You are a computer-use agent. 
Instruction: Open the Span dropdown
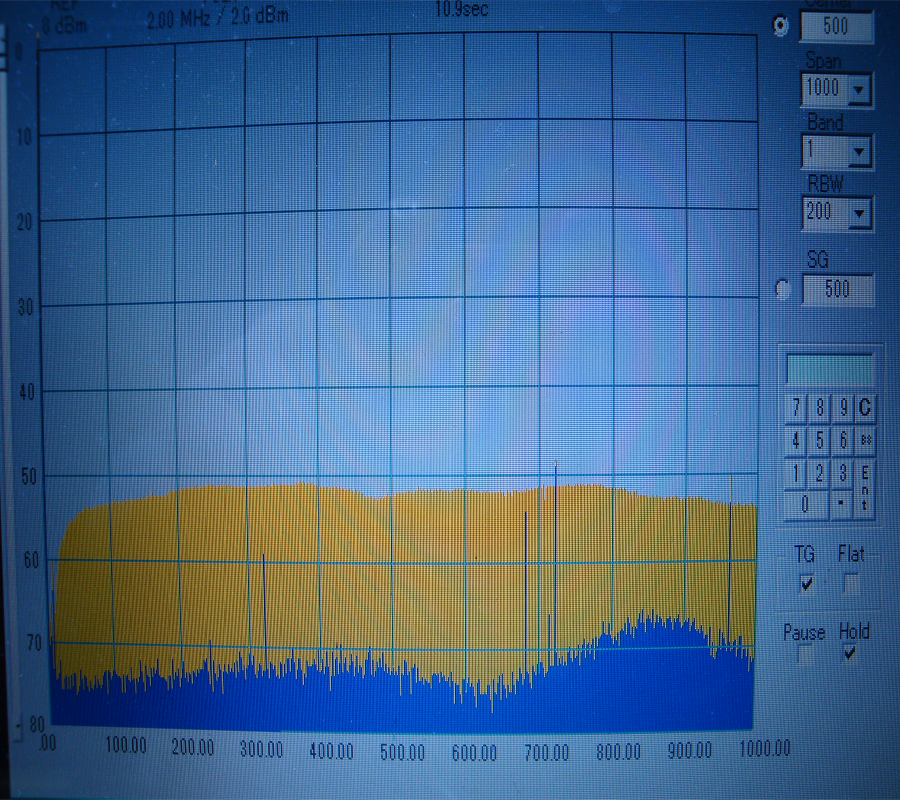tap(858, 90)
